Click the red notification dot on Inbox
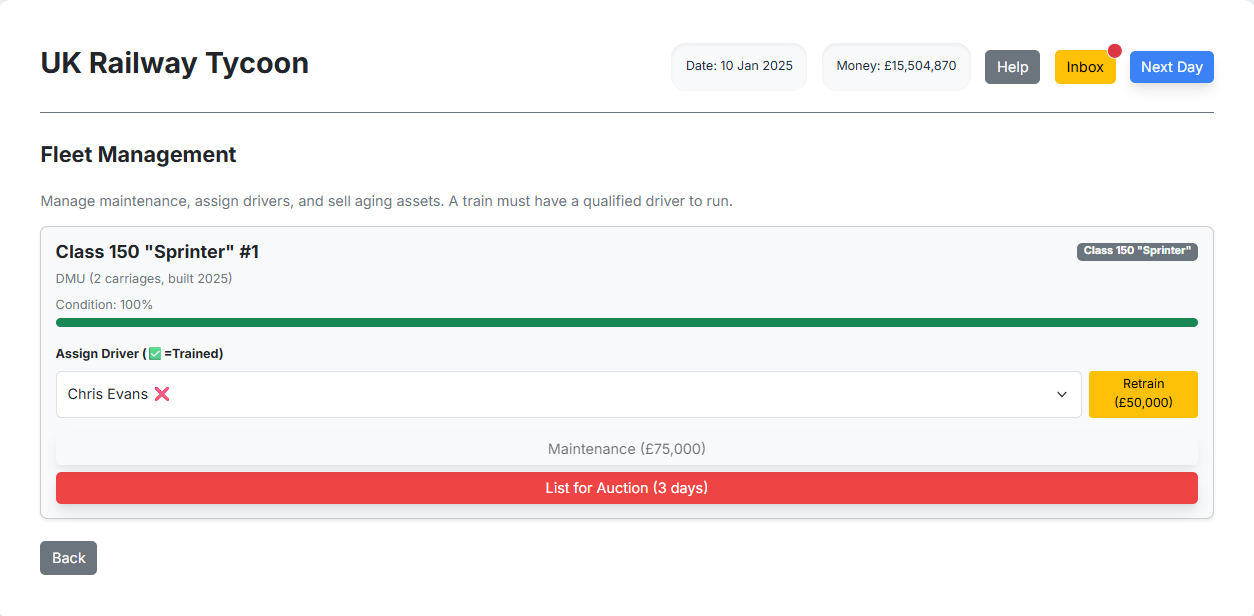Viewport: 1254px width, 616px height. click(x=1114, y=51)
